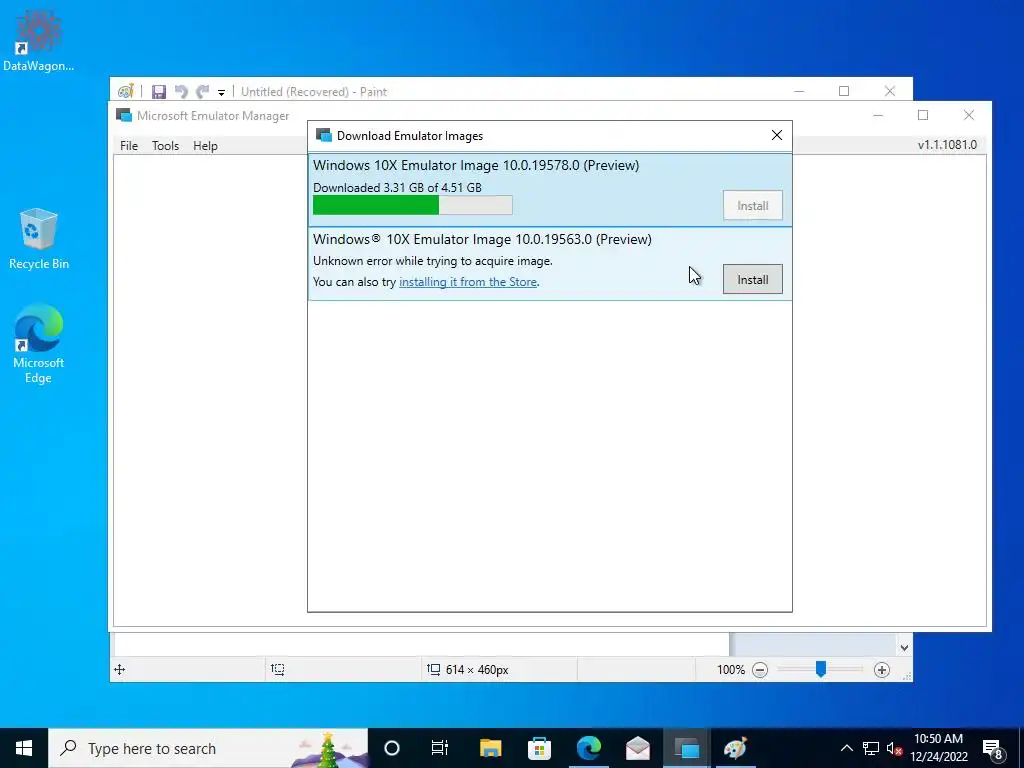Click the Cortana circle icon on taskbar
The width and height of the screenshot is (1024, 768).
click(x=392, y=748)
